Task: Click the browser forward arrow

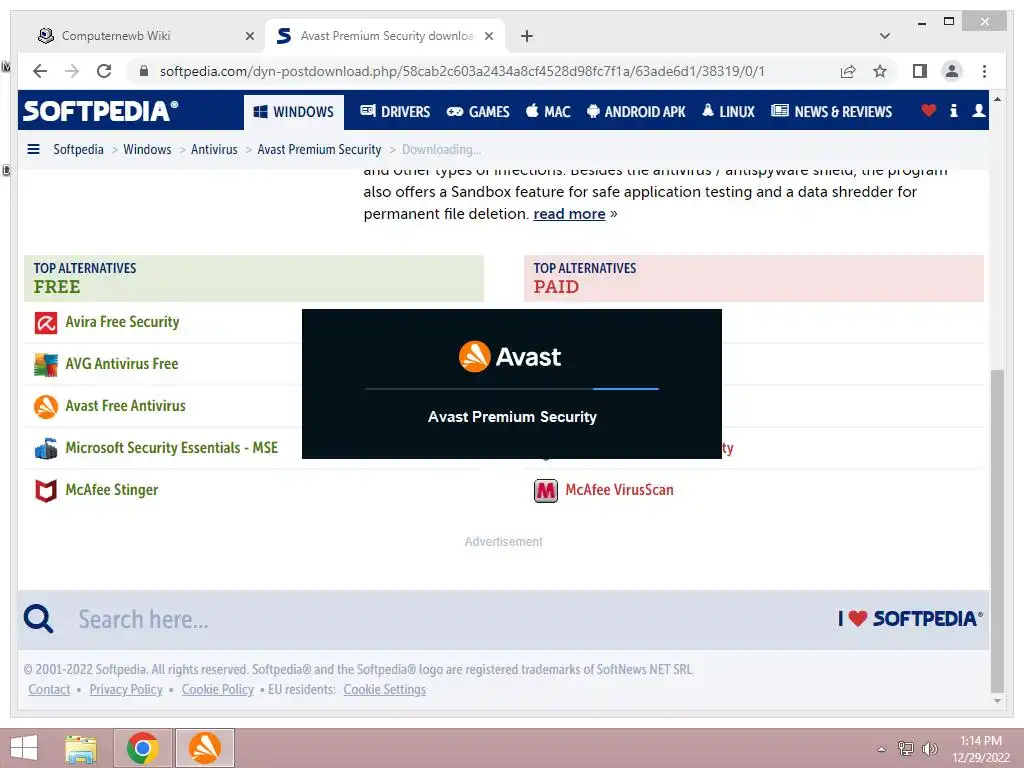Action: coord(72,71)
